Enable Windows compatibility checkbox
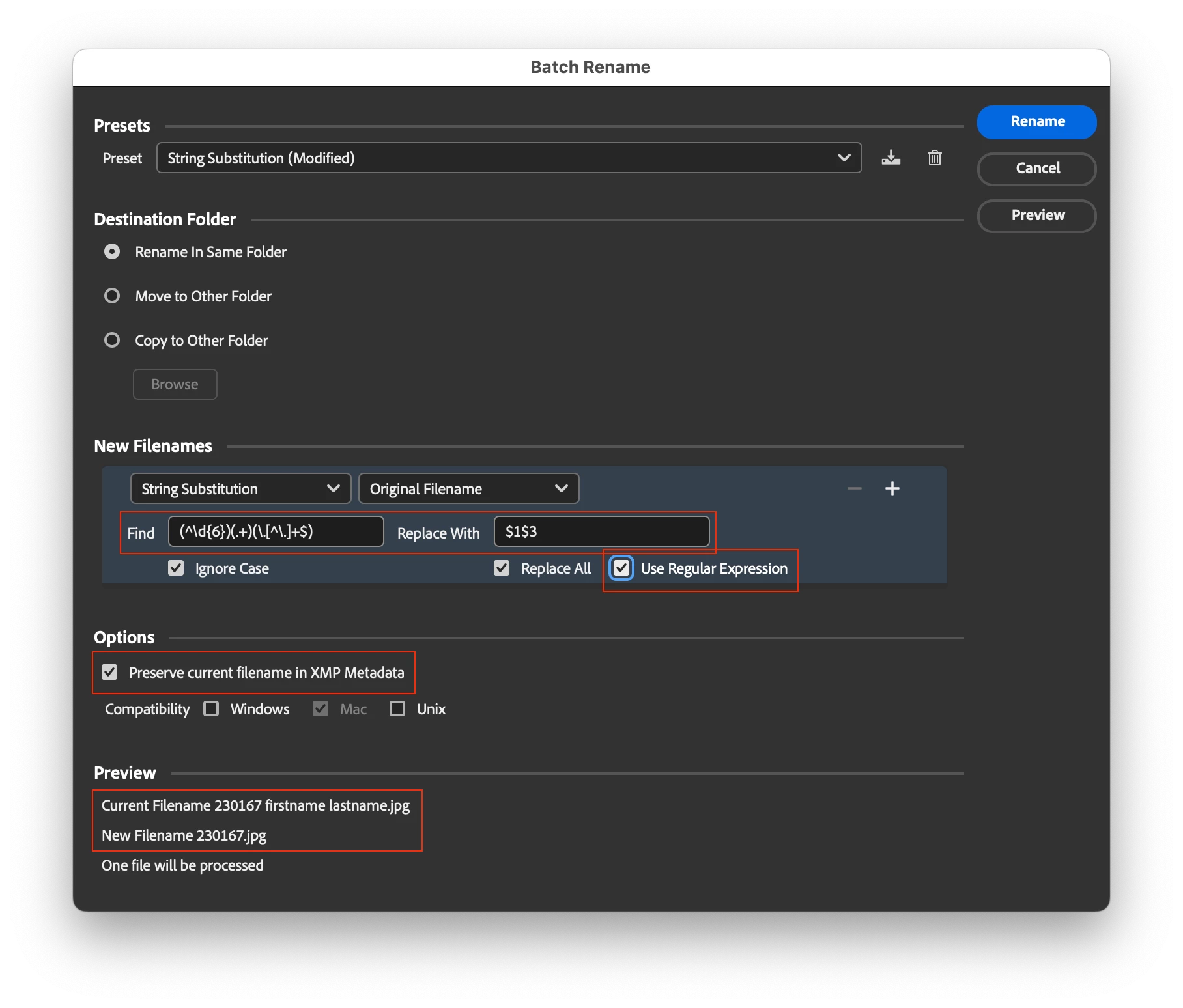The image size is (1183, 1008). (211, 708)
